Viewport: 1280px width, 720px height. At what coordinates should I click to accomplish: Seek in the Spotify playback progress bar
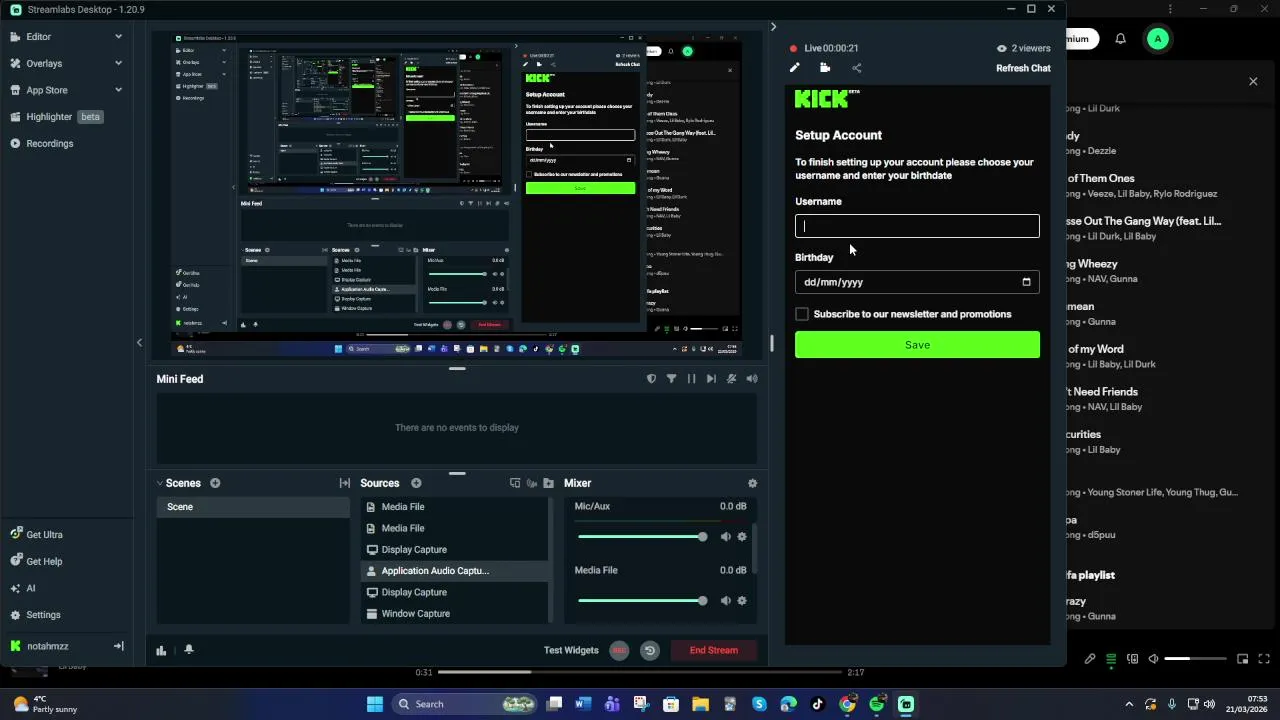(640, 672)
